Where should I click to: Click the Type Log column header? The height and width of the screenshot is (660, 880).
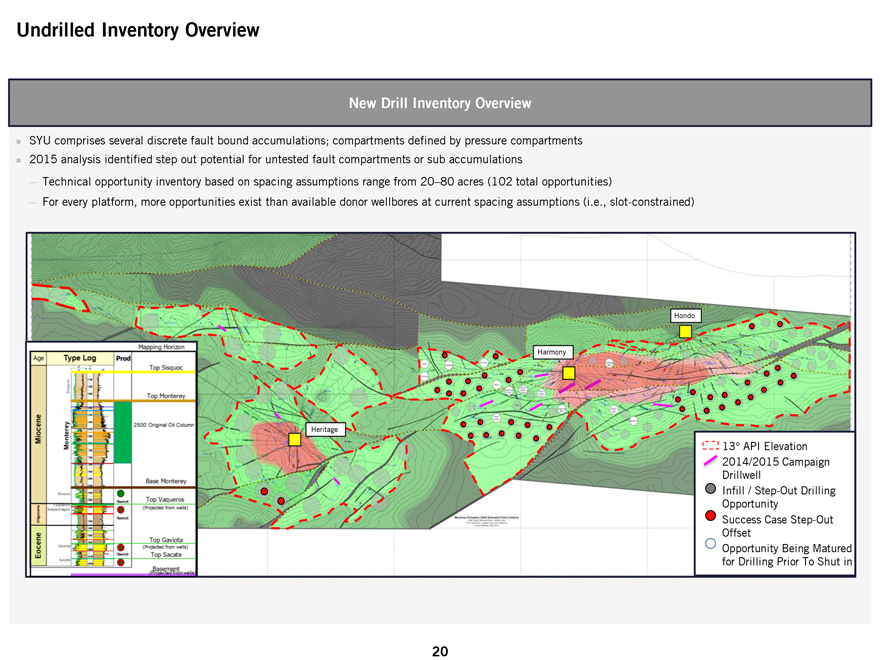pyautogui.click(x=79, y=358)
